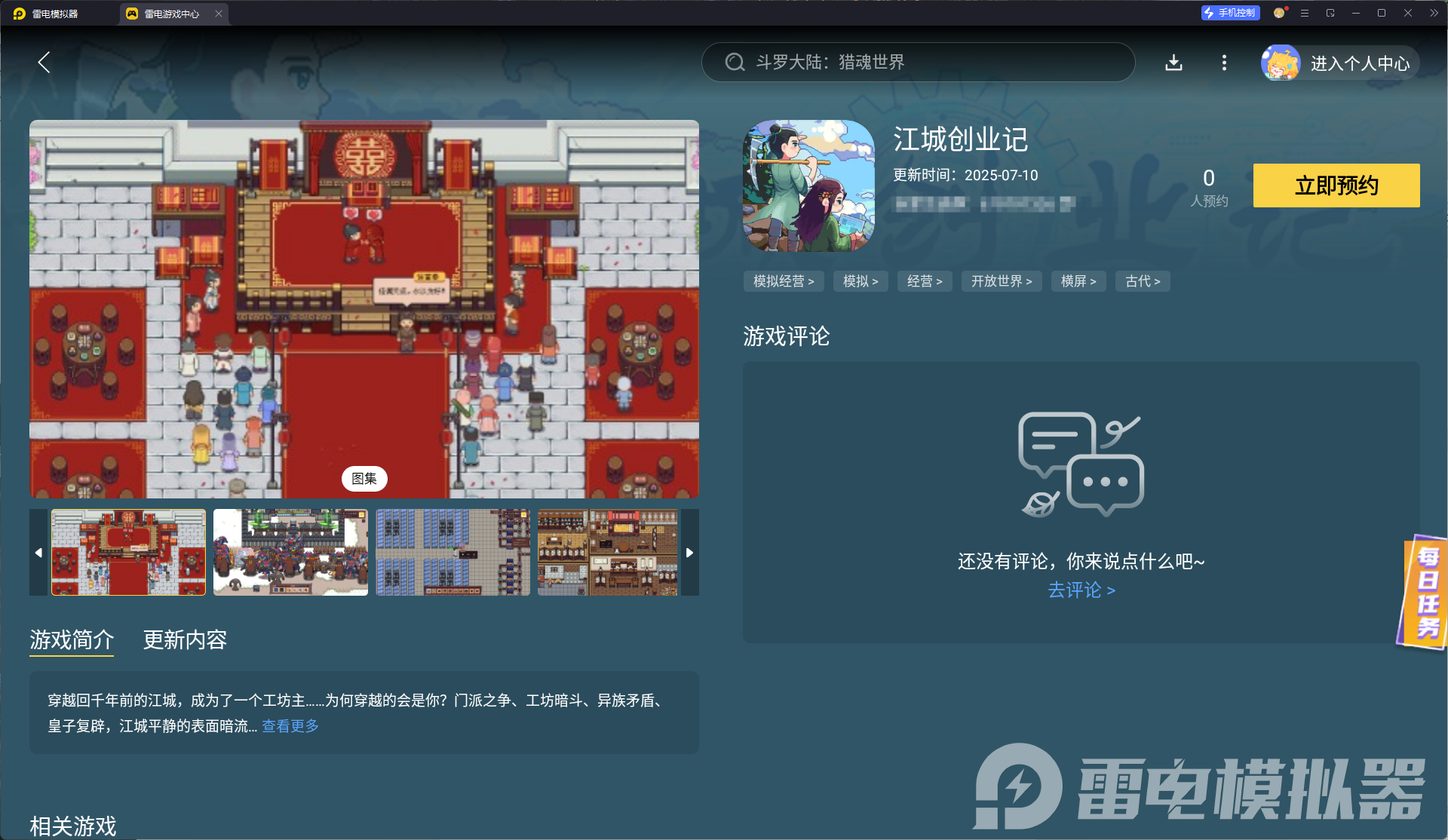
Task: Select the snowy scene screenshot thumbnail
Action: coord(290,552)
